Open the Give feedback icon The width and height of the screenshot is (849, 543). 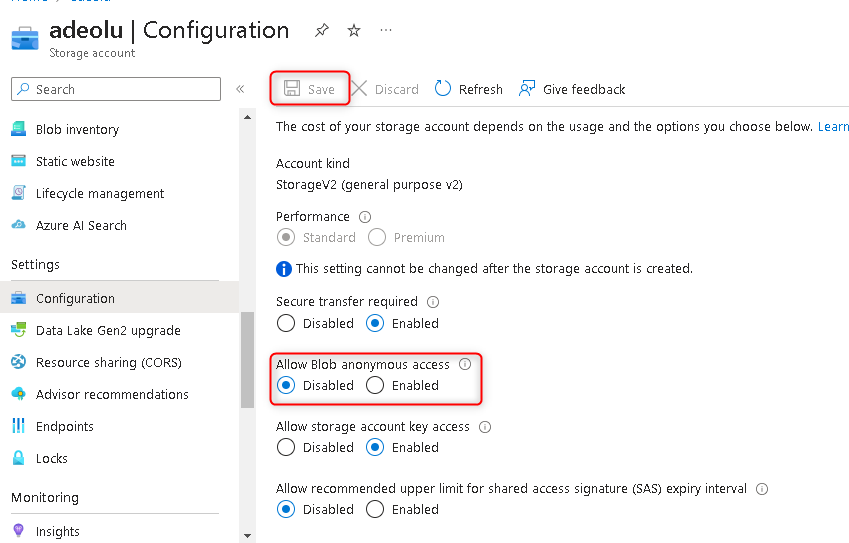[527, 89]
